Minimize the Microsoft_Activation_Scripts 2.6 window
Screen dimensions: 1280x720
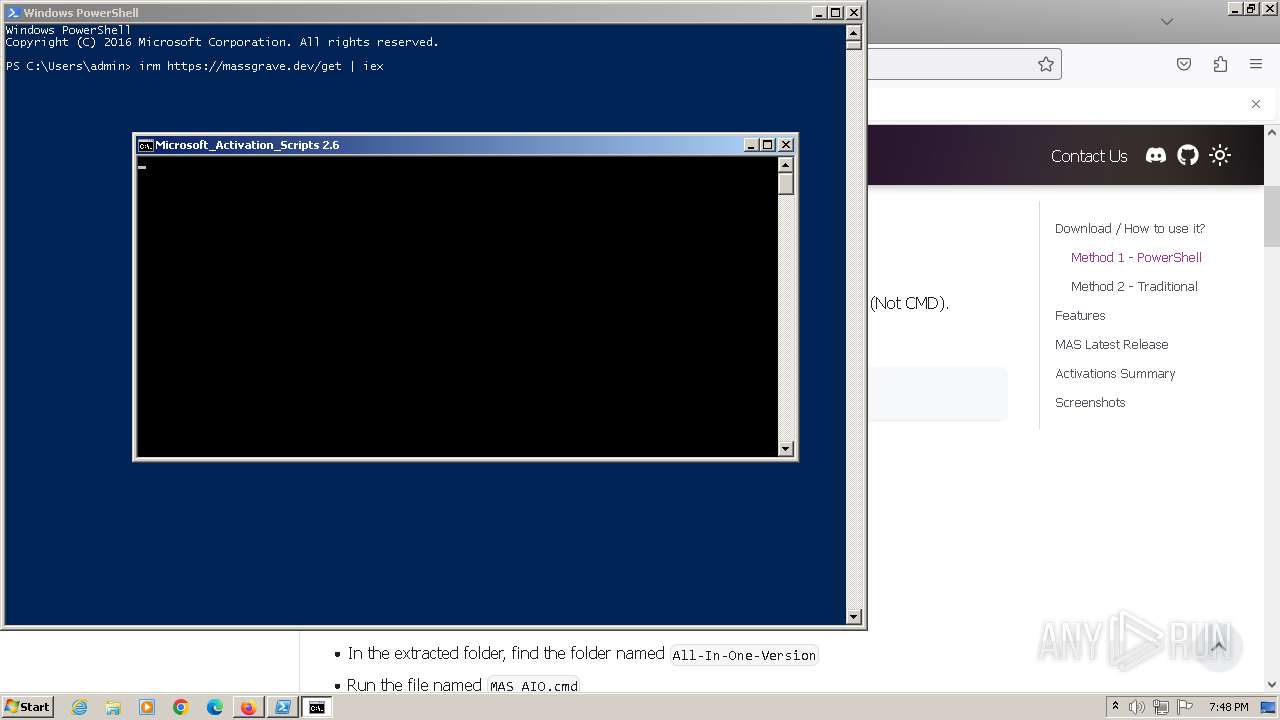(751, 145)
